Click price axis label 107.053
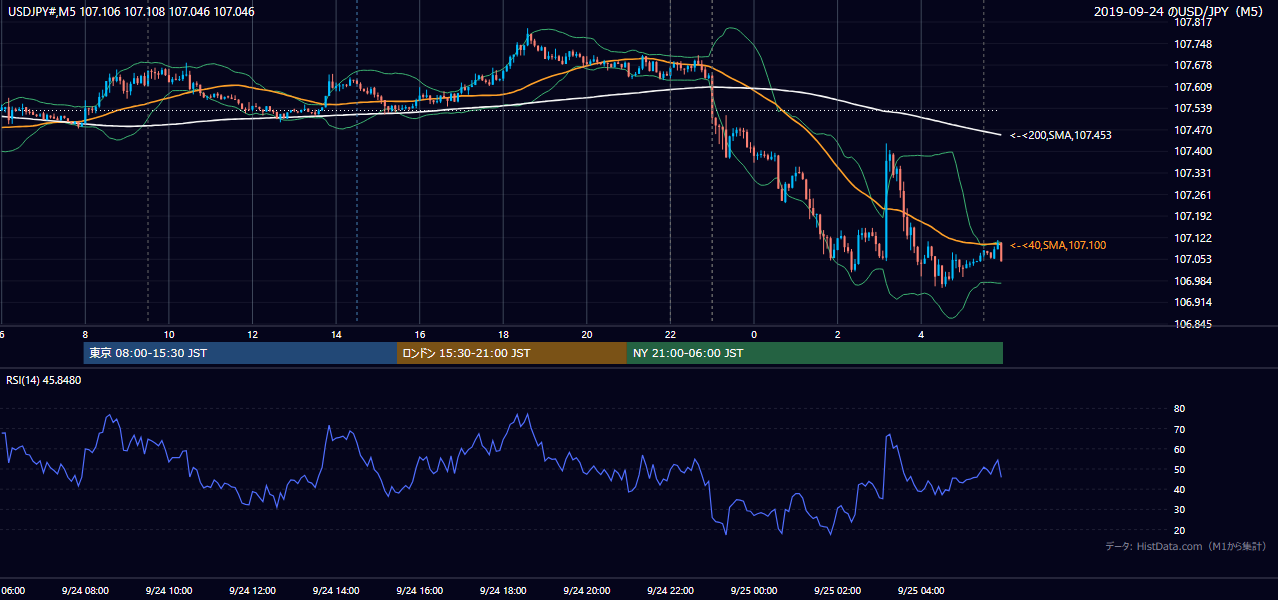Image resolution: width=1278 pixels, height=600 pixels. pos(1194,259)
